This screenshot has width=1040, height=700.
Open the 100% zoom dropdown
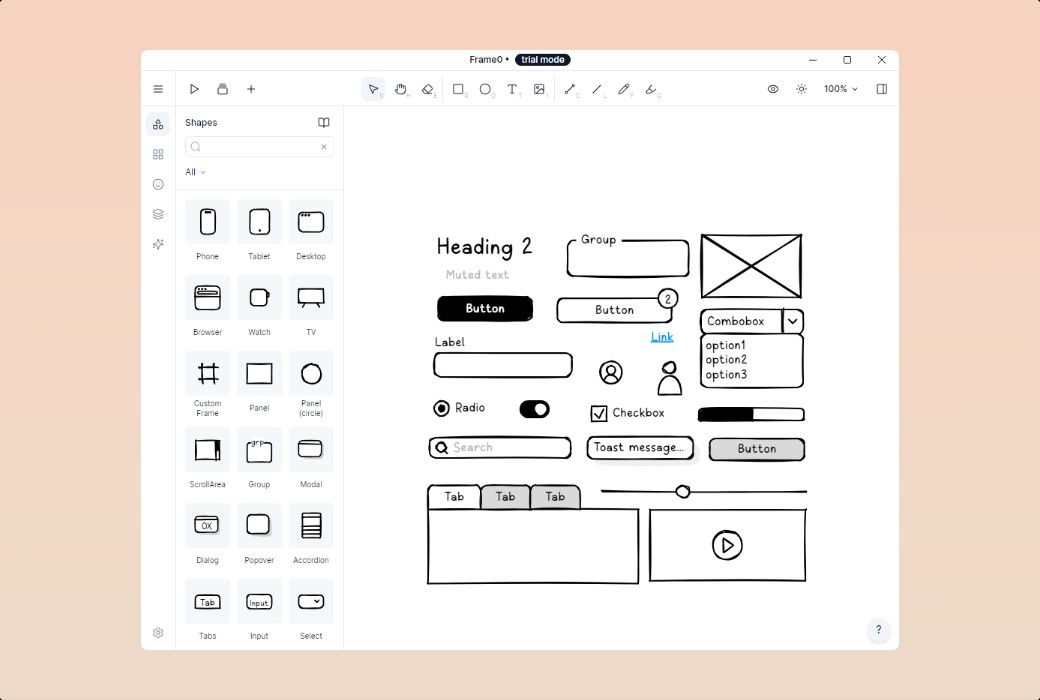point(840,89)
